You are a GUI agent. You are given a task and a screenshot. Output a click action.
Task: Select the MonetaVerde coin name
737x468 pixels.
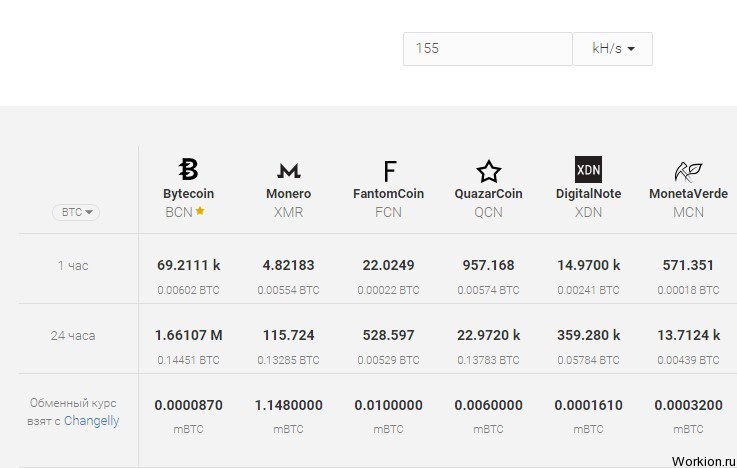click(x=689, y=194)
